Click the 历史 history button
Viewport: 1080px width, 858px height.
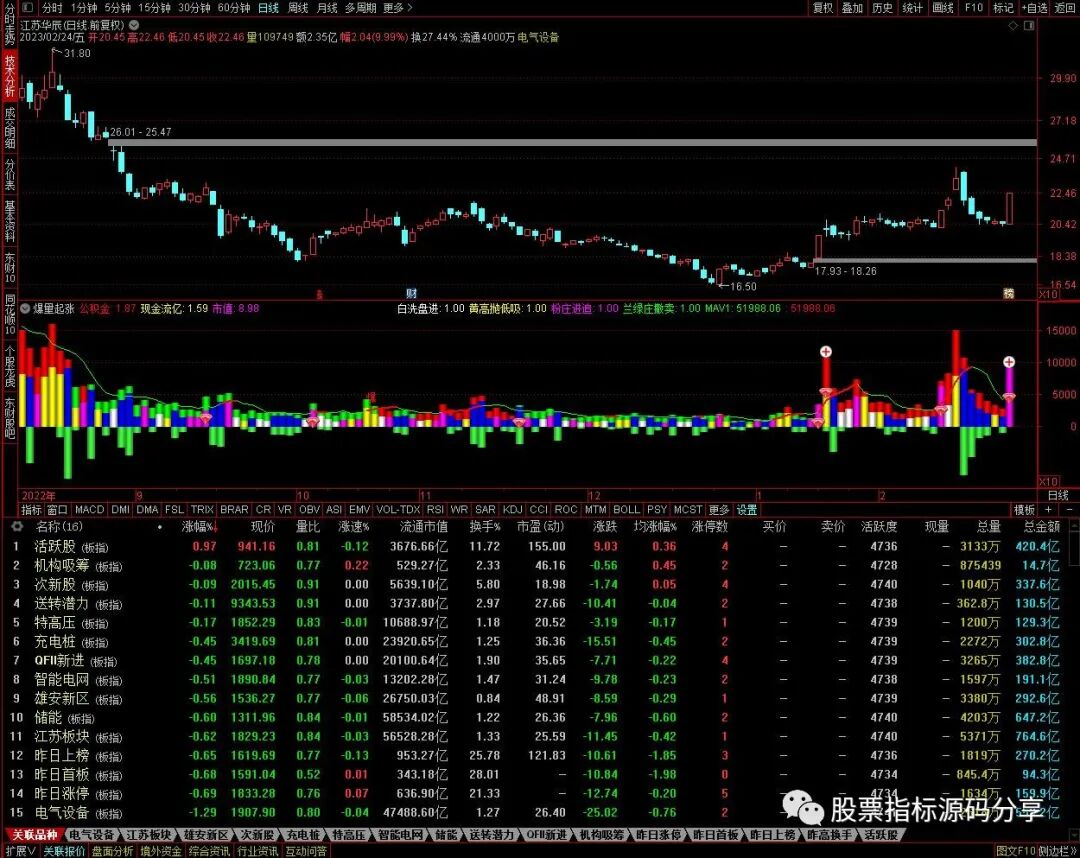click(x=882, y=8)
